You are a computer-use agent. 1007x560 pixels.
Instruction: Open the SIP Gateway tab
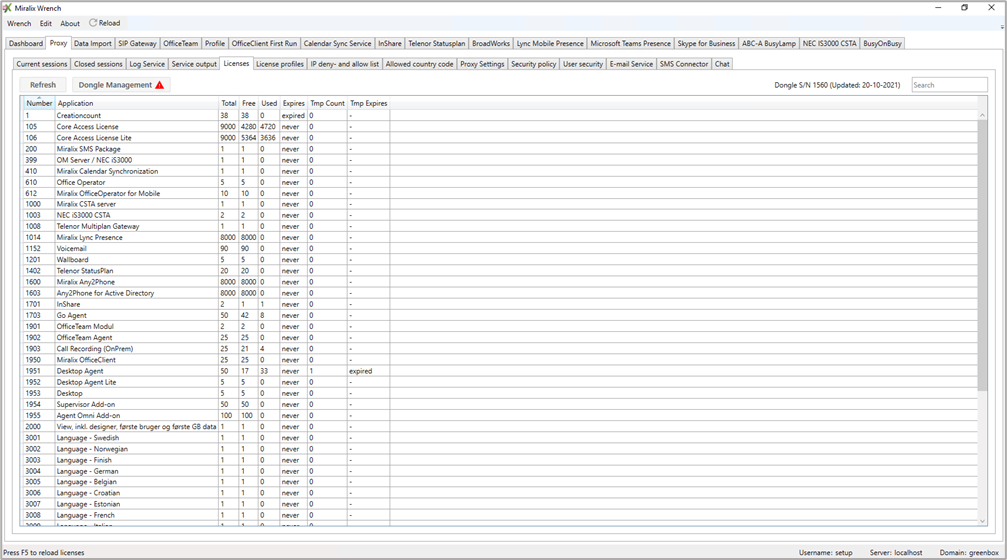137,44
